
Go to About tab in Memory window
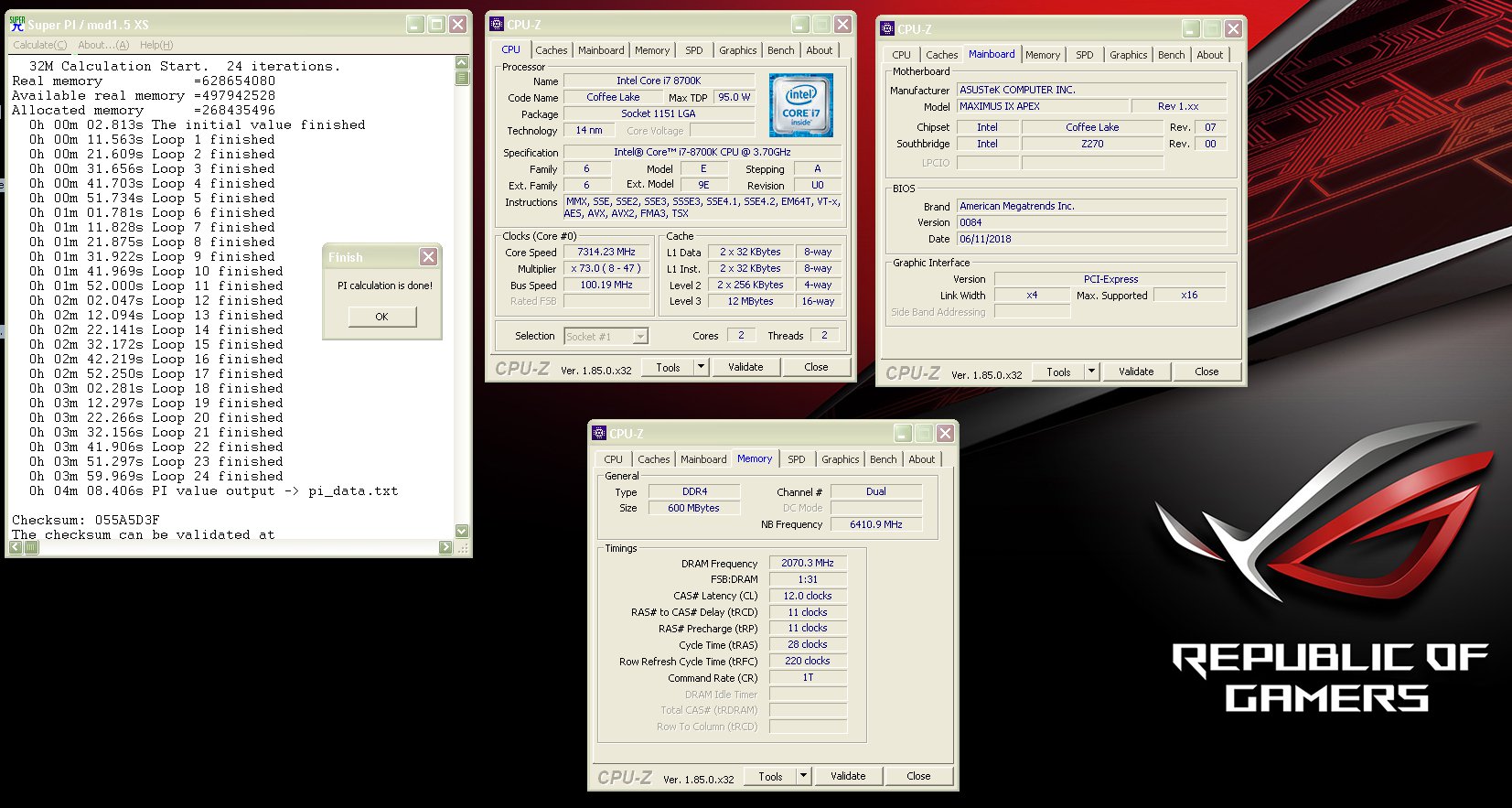[x=922, y=459]
